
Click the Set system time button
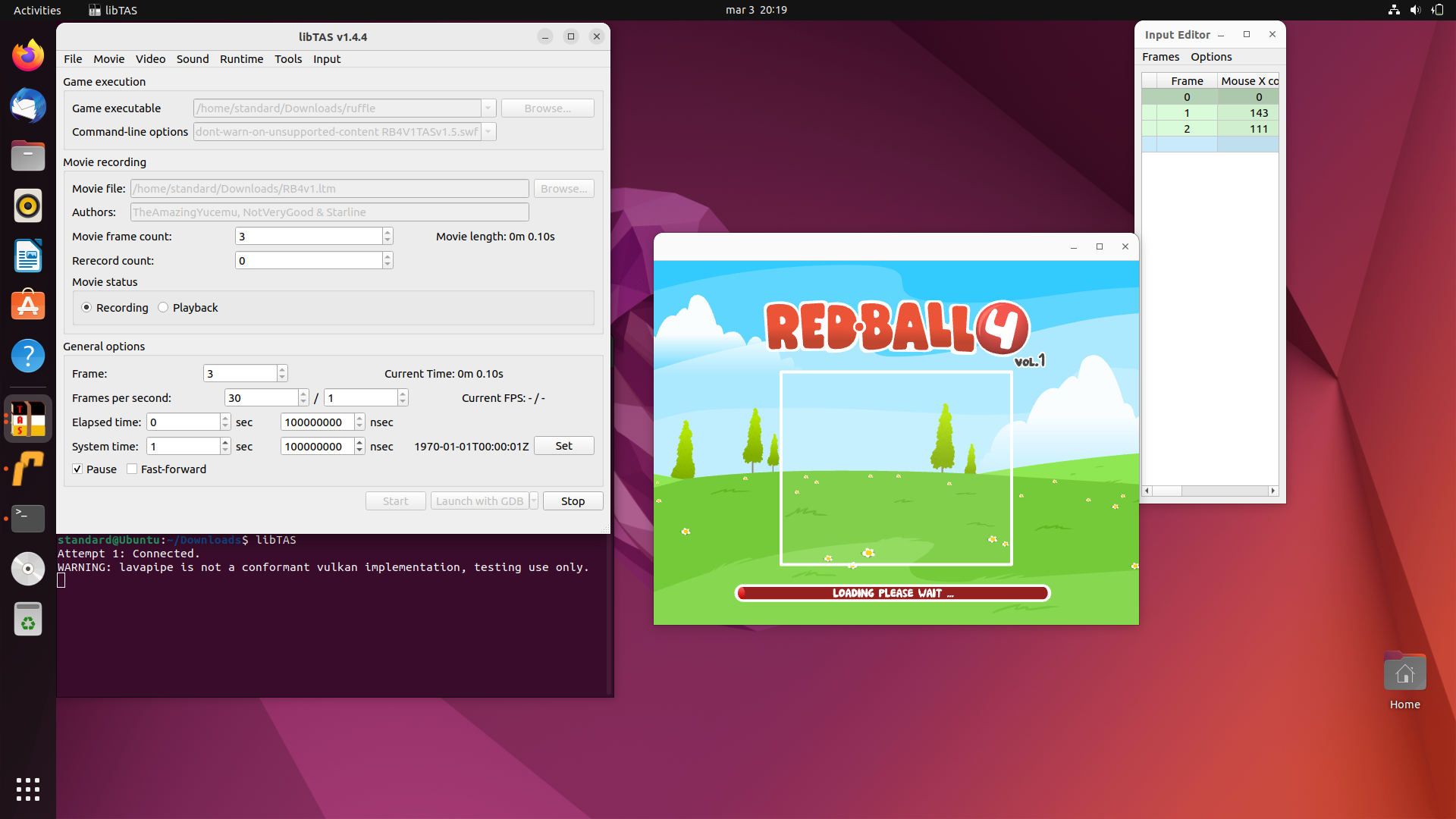(x=564, y=446)
